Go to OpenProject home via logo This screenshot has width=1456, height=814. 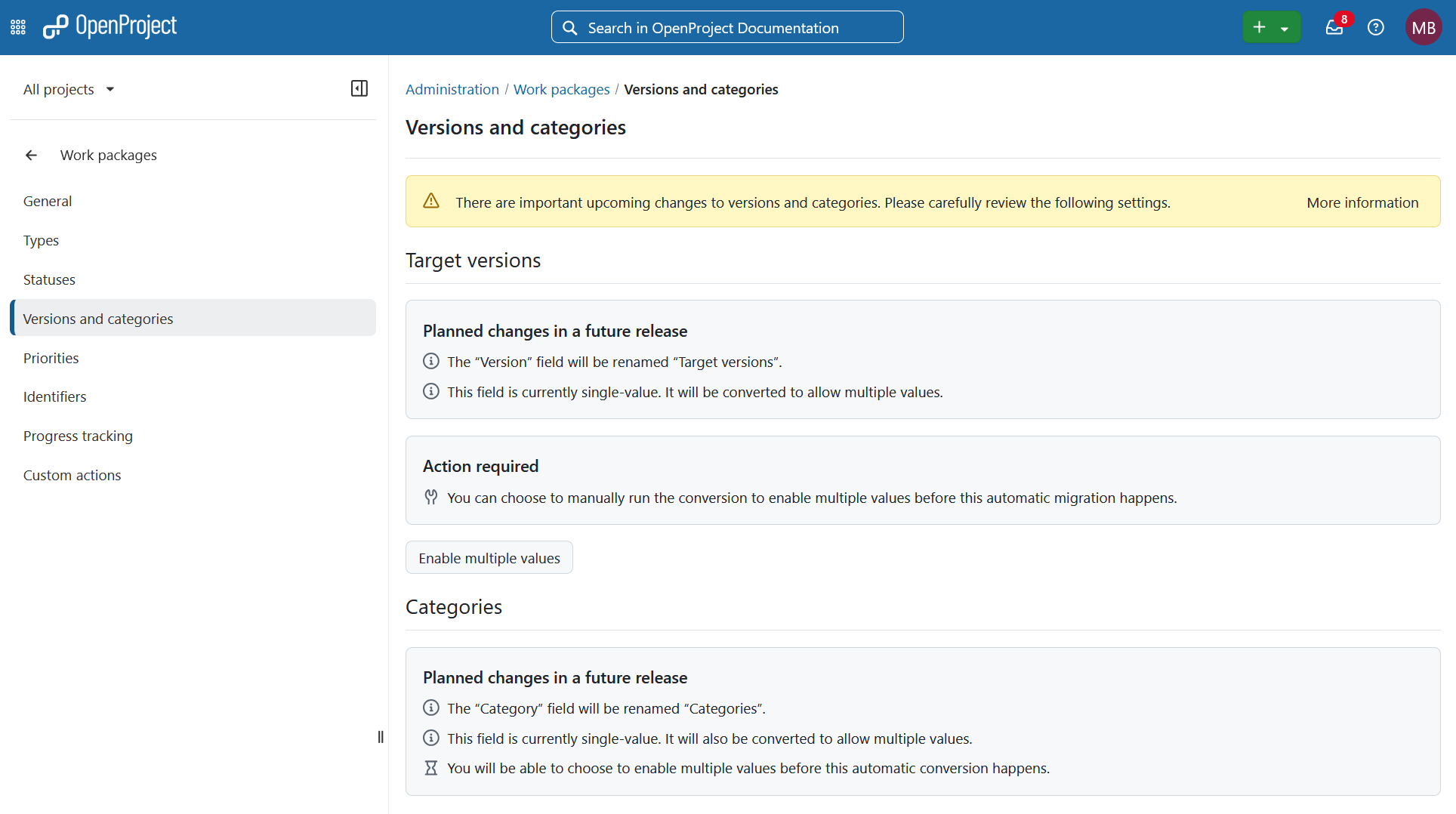tap(110, 27)
